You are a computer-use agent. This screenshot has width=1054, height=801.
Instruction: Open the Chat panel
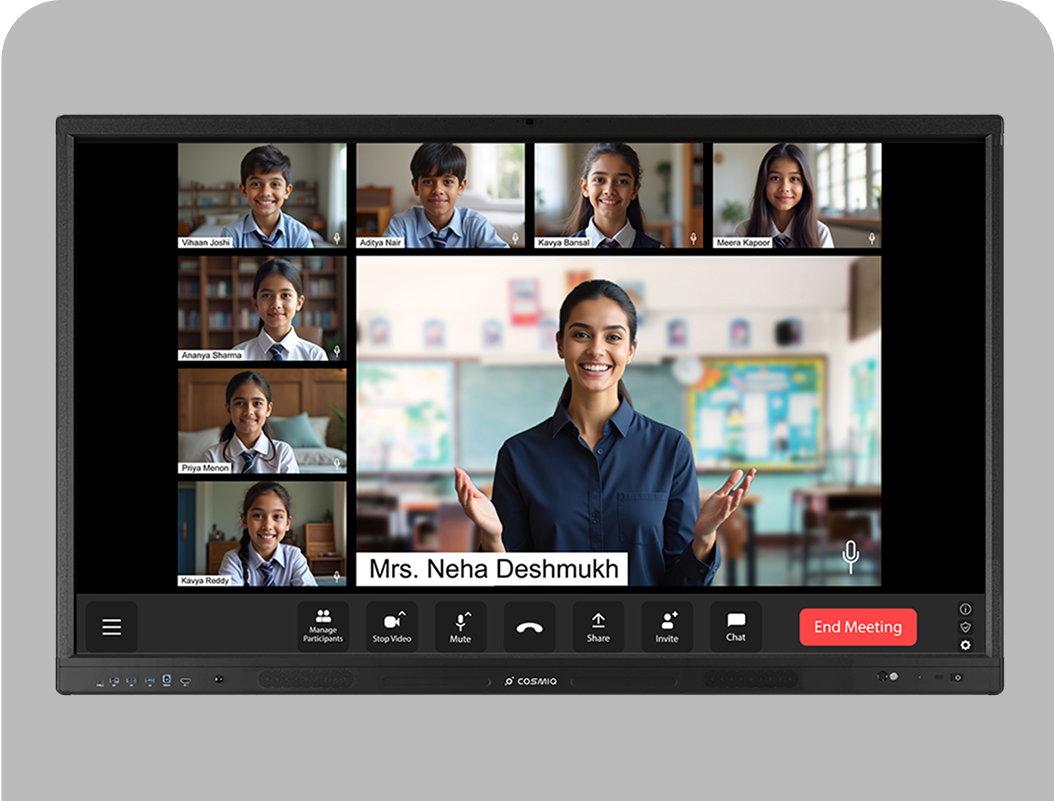736,626
